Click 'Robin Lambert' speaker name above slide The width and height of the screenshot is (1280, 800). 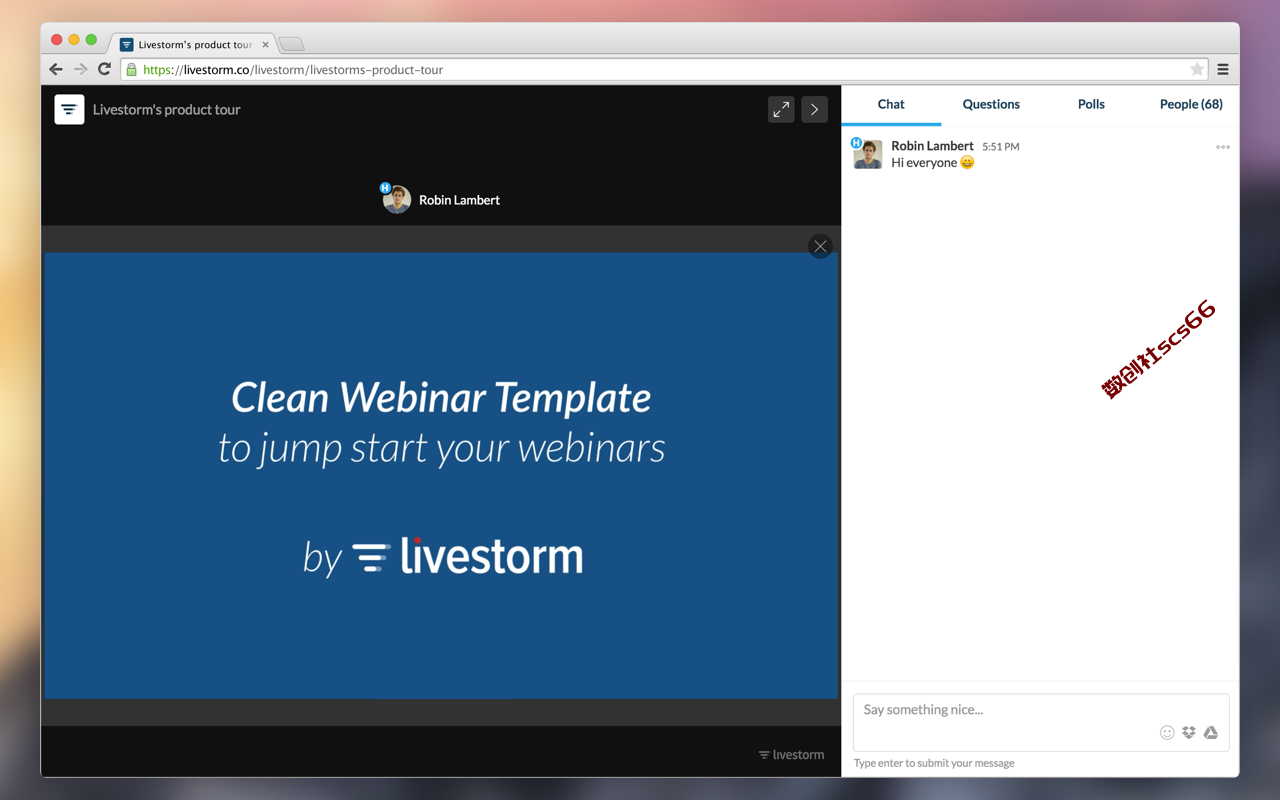[459, 200]
